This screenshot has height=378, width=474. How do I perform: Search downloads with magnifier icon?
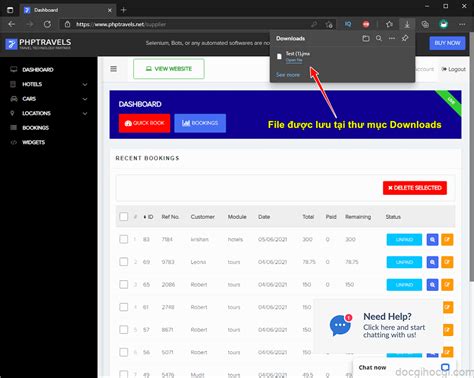click(x=379, y=38)
